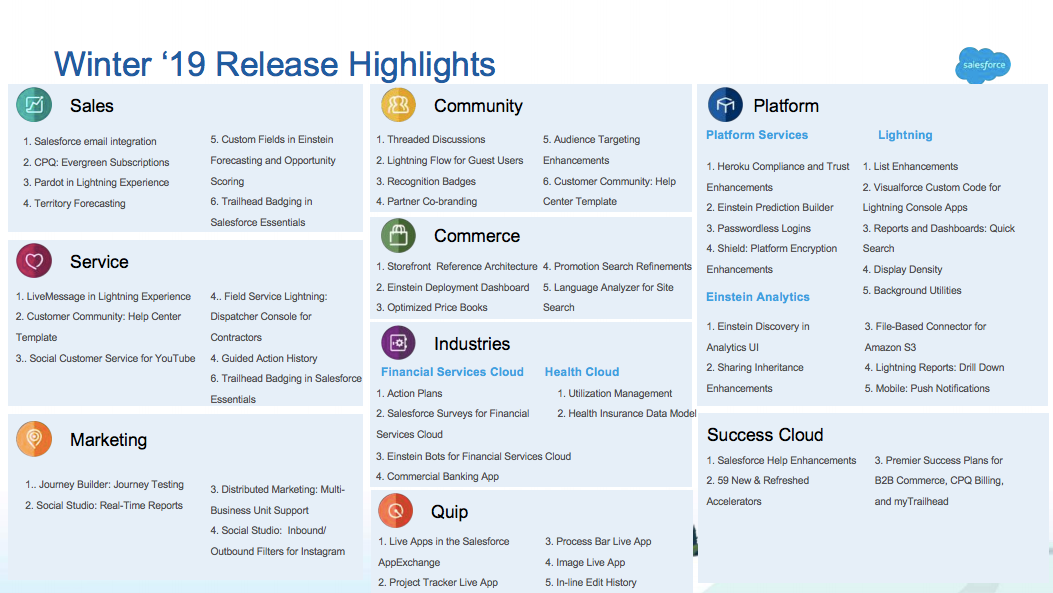Click 'Optimized Price Books' item
1053x593 pixels.
pyautogui.click(x=432, y=308)
